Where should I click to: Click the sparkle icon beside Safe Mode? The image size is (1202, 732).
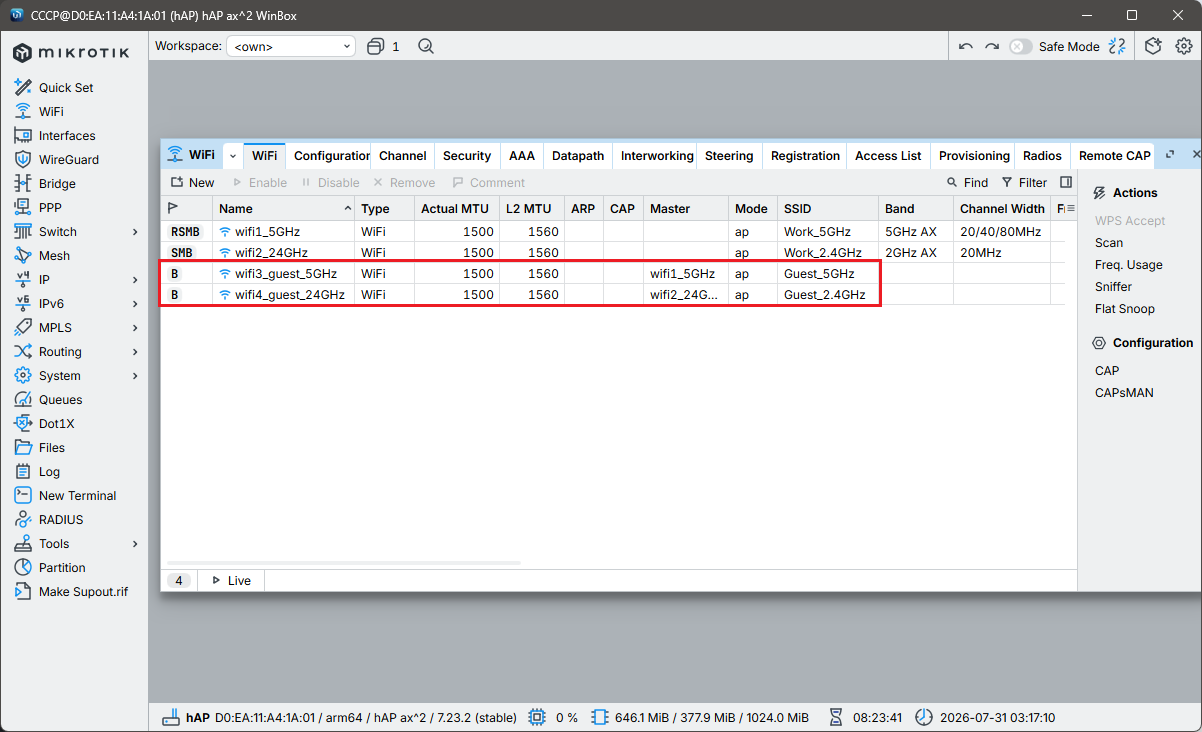[x=1118, y=46]
